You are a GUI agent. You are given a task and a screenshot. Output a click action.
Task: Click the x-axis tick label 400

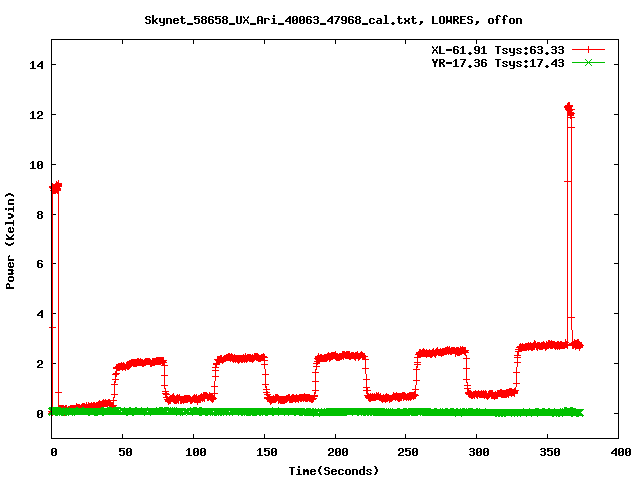point(620,452)
